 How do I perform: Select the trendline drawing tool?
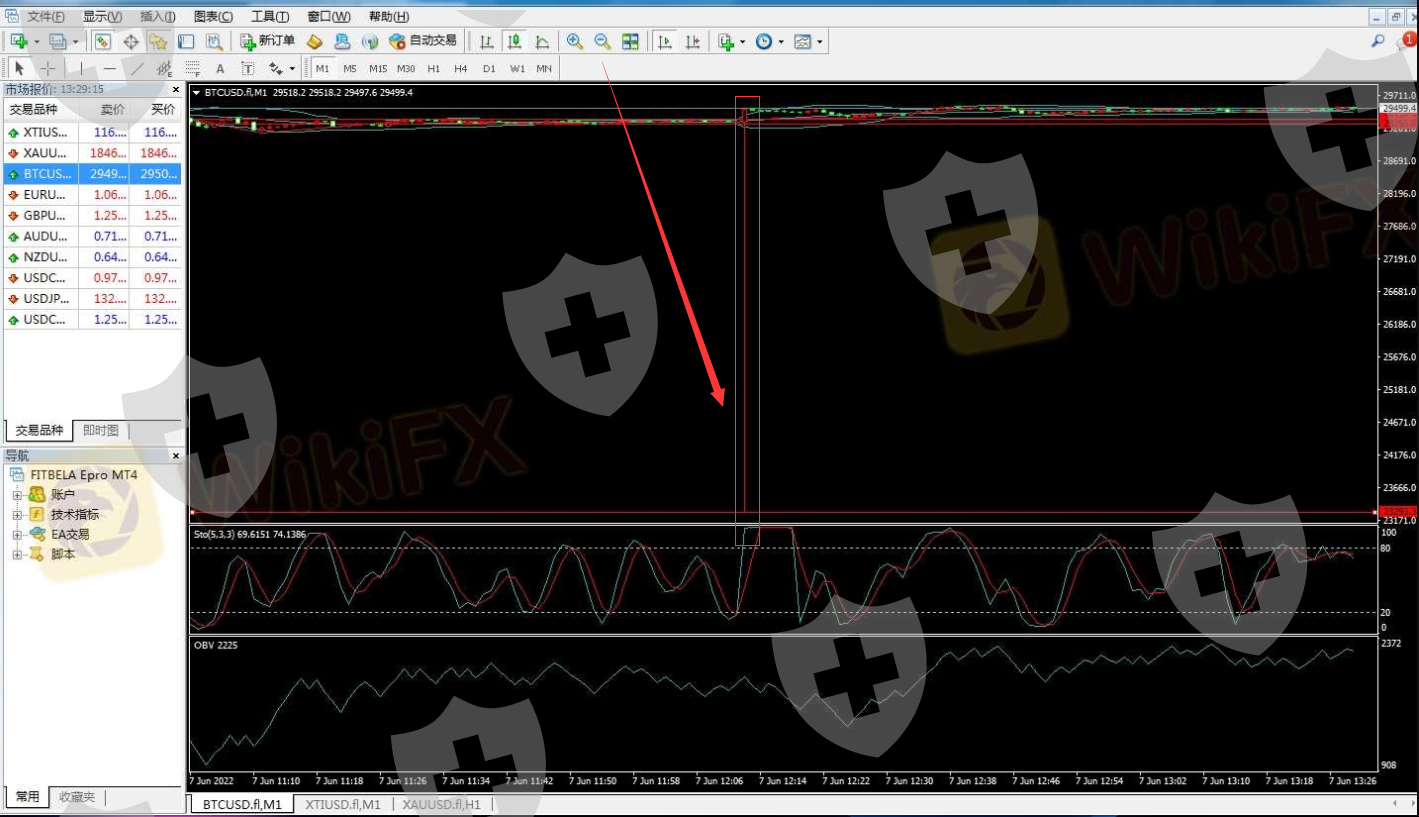[x=137, y=69]
